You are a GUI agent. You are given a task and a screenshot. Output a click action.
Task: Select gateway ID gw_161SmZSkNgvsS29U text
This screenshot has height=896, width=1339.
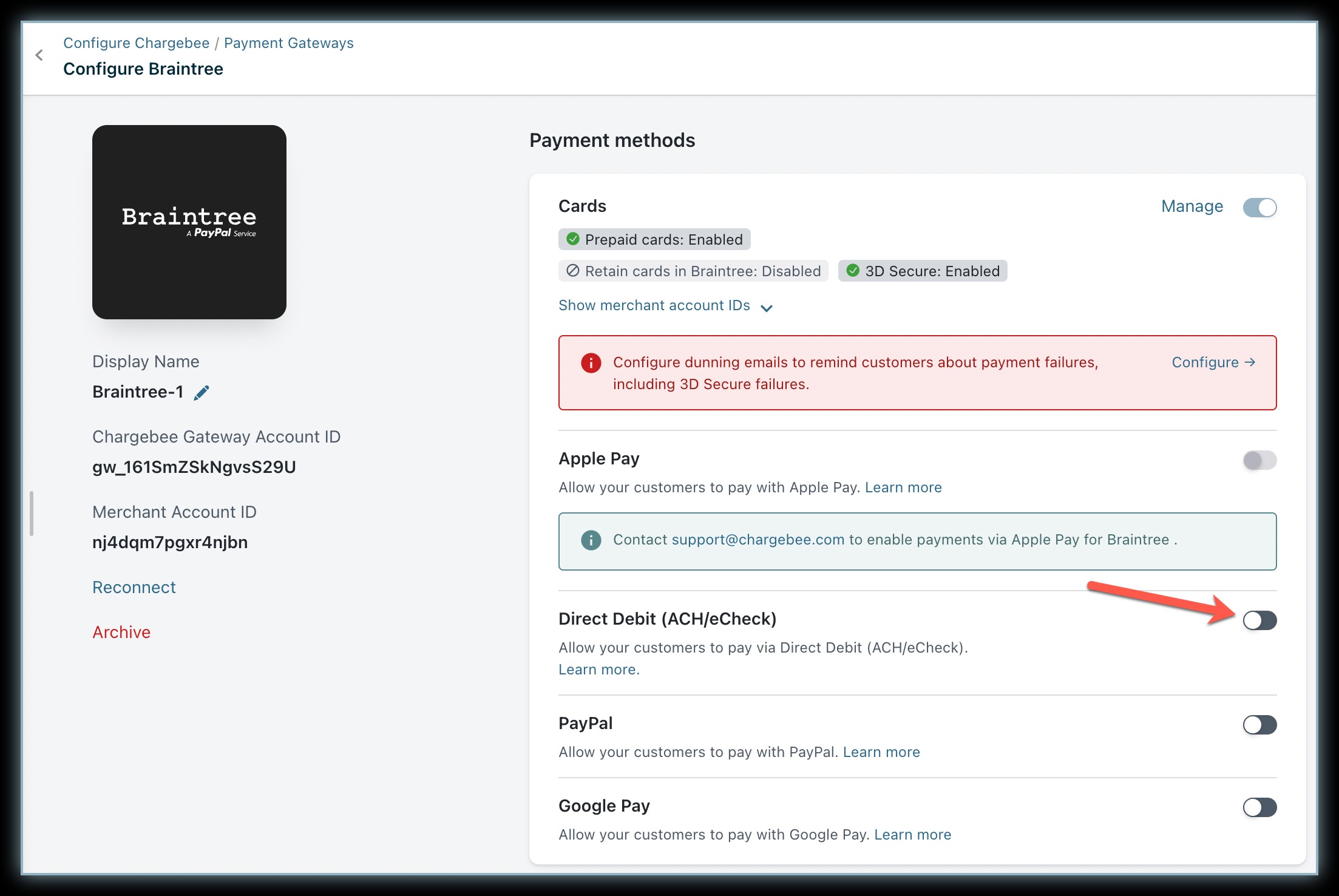pos(194,467)
